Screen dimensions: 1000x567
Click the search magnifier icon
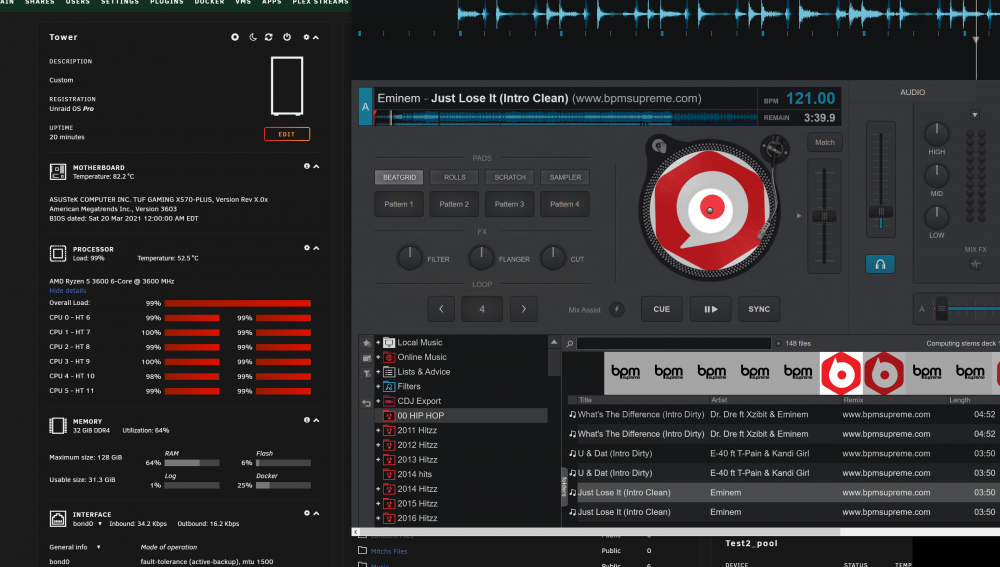[x=570, y=344]
